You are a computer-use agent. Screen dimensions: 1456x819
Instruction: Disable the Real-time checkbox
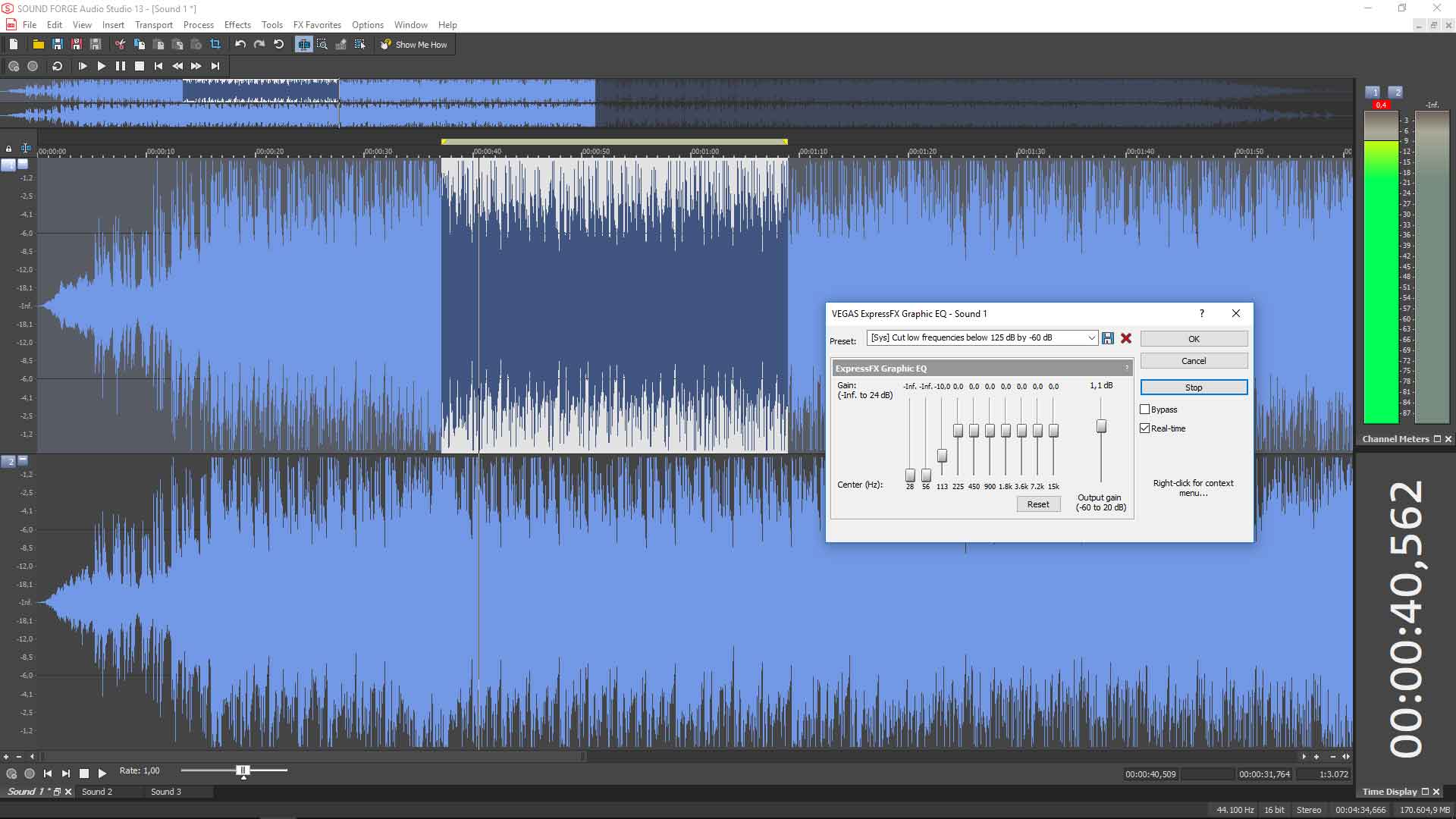click(x=1145, y=428)
